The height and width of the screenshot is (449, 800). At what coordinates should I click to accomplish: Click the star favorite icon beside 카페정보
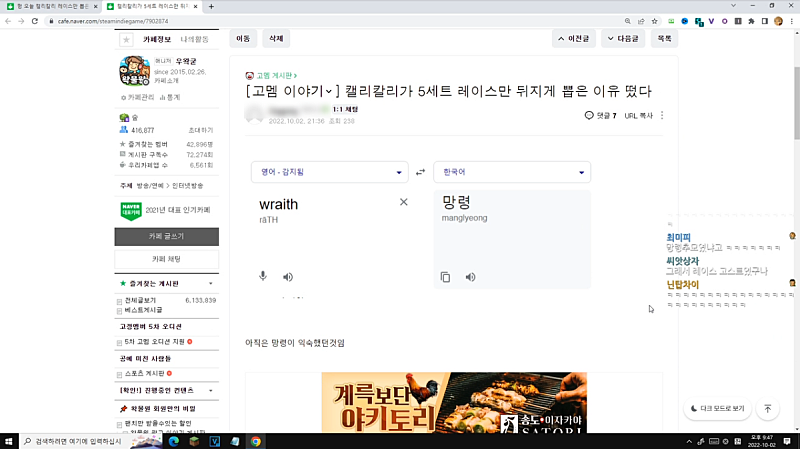point(126,39)
